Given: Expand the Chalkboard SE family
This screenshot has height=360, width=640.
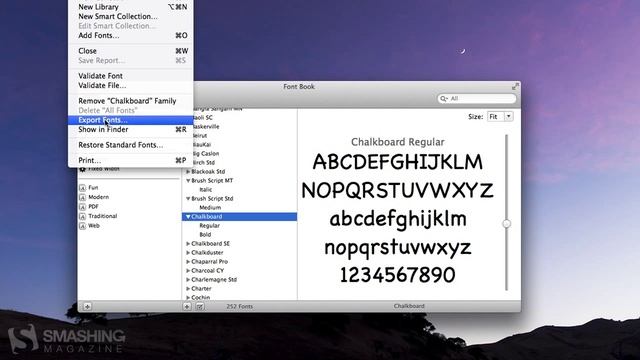Looking at the screenshot, I should [x=188, y=244].
